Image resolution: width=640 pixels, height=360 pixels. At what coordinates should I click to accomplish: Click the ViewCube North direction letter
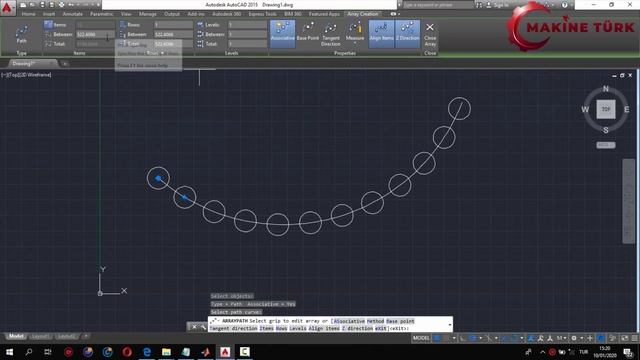pyautogui.click(x=606, y=89)
